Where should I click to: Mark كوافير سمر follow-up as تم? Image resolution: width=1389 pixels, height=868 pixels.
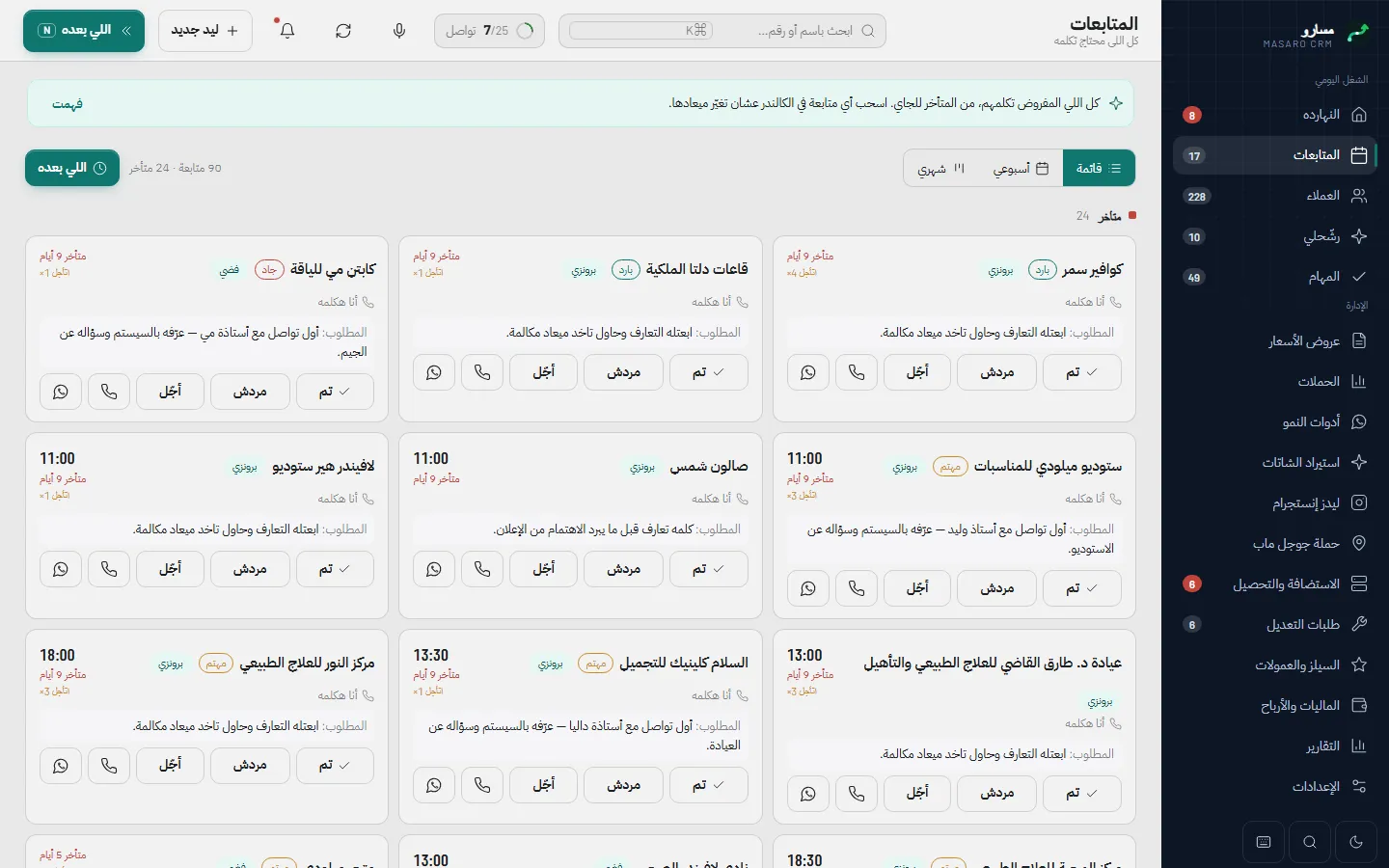pyautogui.click(x=1082, y=372)
